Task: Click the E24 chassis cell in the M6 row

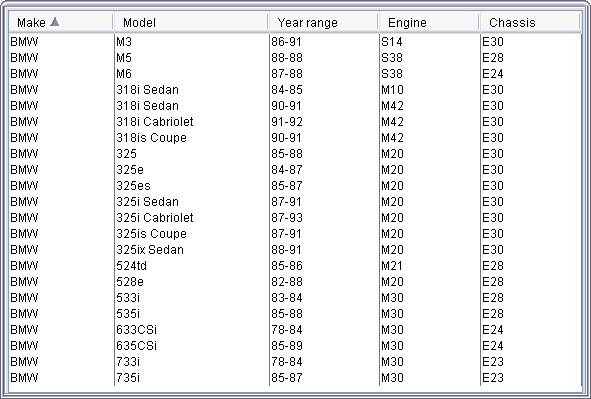Action: [x=531, y=74]
